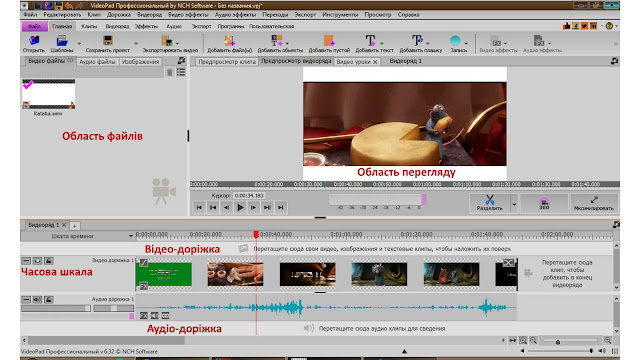Click the save icon in title bar
The height and width of the screenshot is (360, 640).
(x=59, y=6)
